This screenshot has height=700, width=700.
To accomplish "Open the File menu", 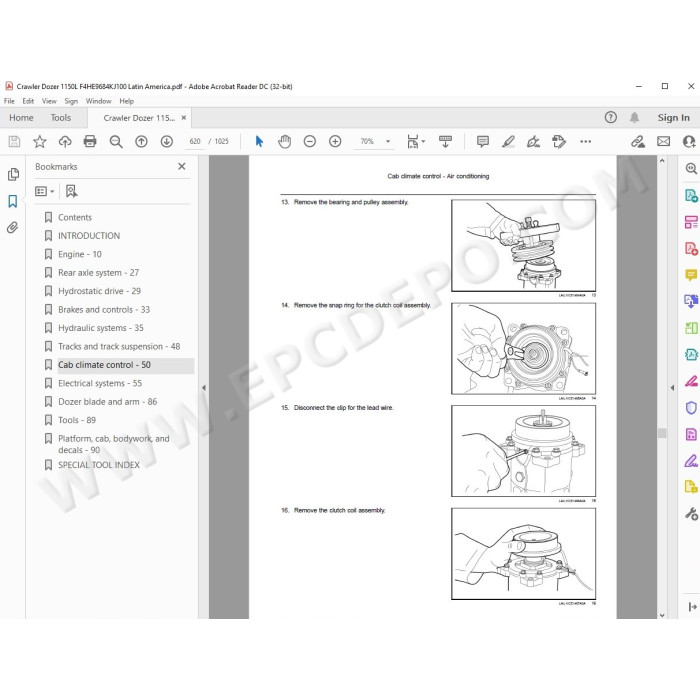I will click(9, 101).
